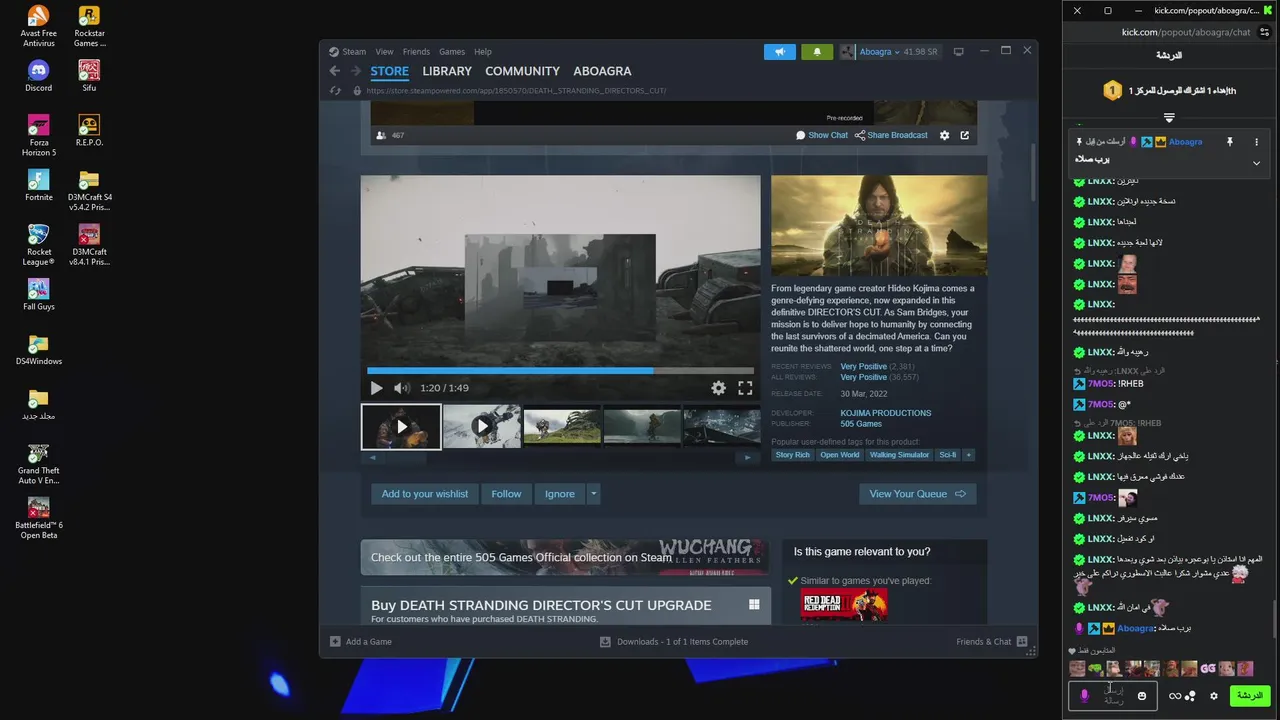The image size is (1280, 720).
Task: Click the Kick message input field
Action: coord(1113,695)
